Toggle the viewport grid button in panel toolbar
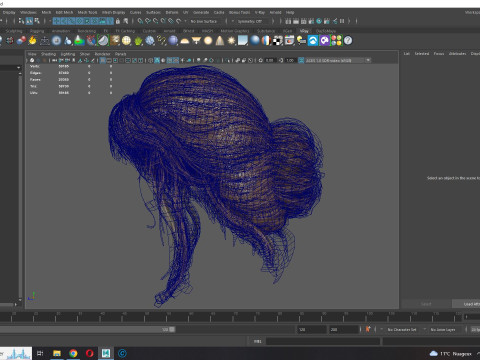480x360 pixels. tap(103, 60)
